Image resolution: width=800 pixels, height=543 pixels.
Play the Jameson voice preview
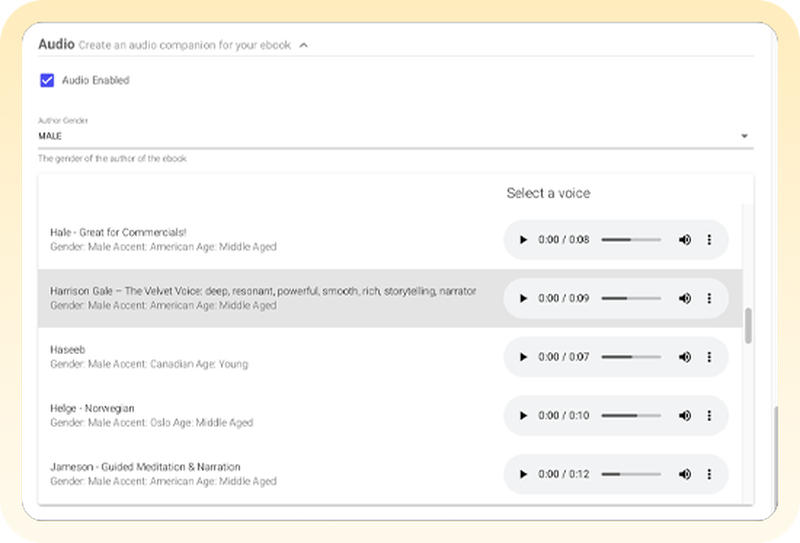coord(524,474)
